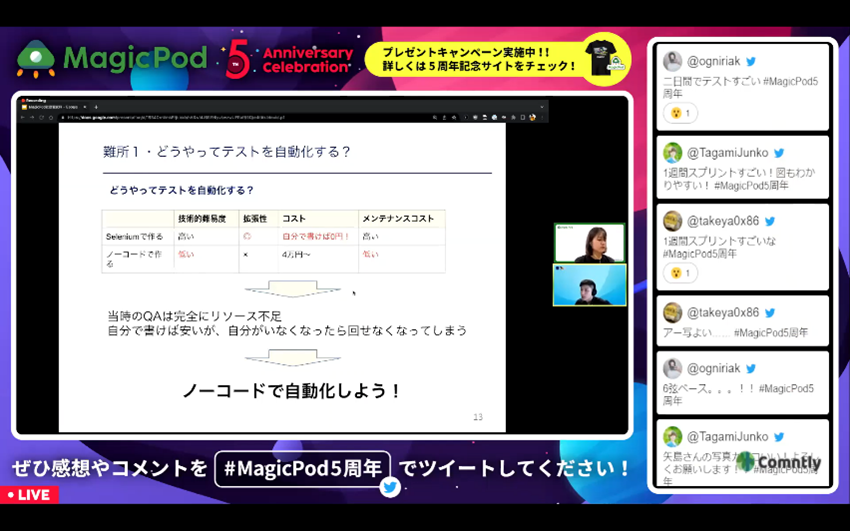850x531 pixels.
Task: Click the 5th Anniversary Celebration emblem
Action: point(289,59)
